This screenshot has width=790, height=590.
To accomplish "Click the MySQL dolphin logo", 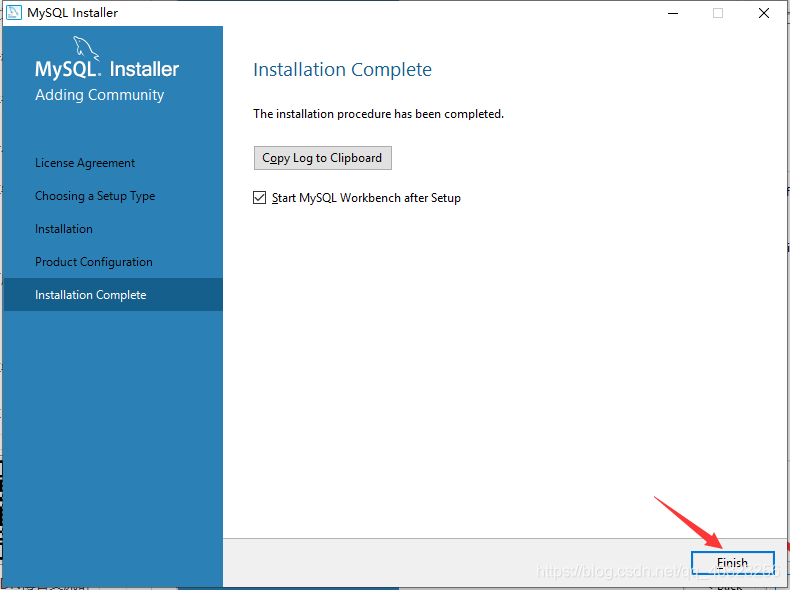I will (x=86, y=48).
